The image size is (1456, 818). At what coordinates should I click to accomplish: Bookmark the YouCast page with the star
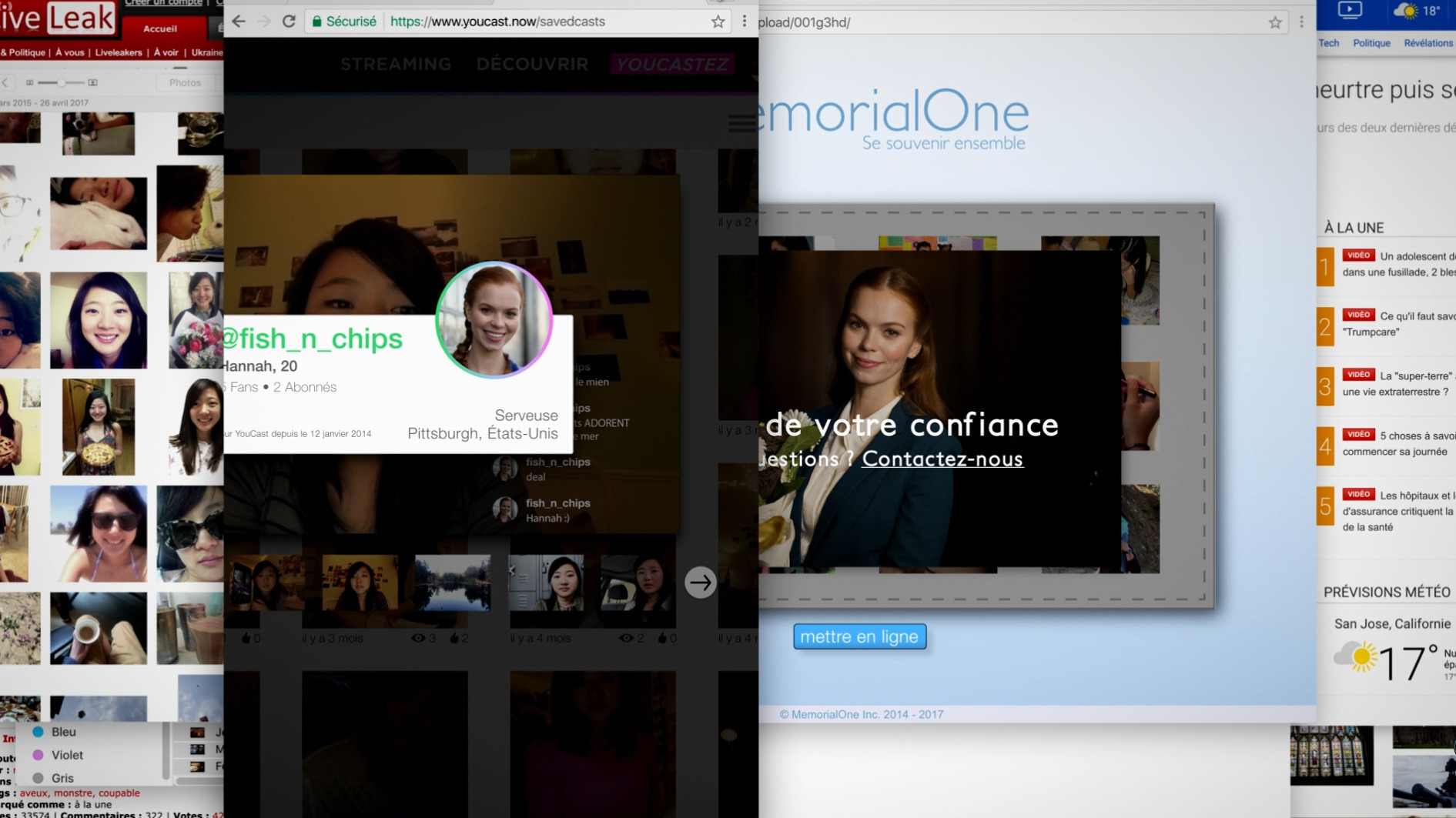click(x=718, y=22)
